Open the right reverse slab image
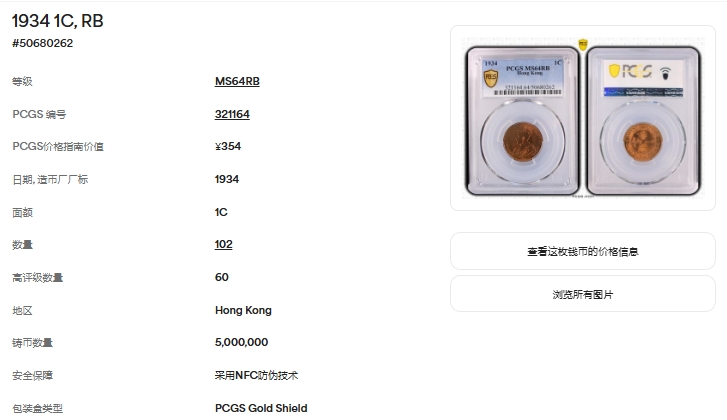The height and width of the screenshot is (420, 727). click(643, 121)
